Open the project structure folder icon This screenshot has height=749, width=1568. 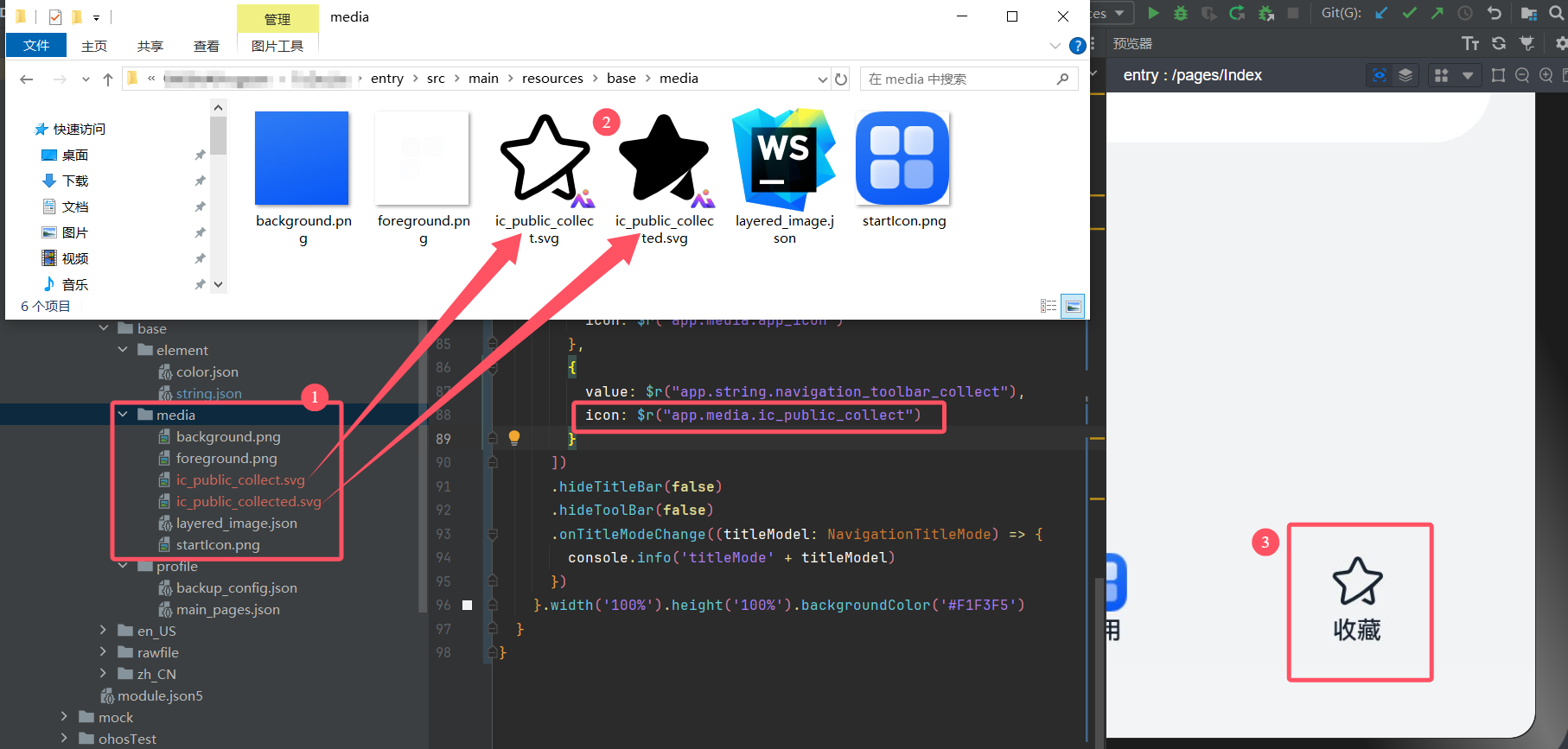pos(1529,13)
